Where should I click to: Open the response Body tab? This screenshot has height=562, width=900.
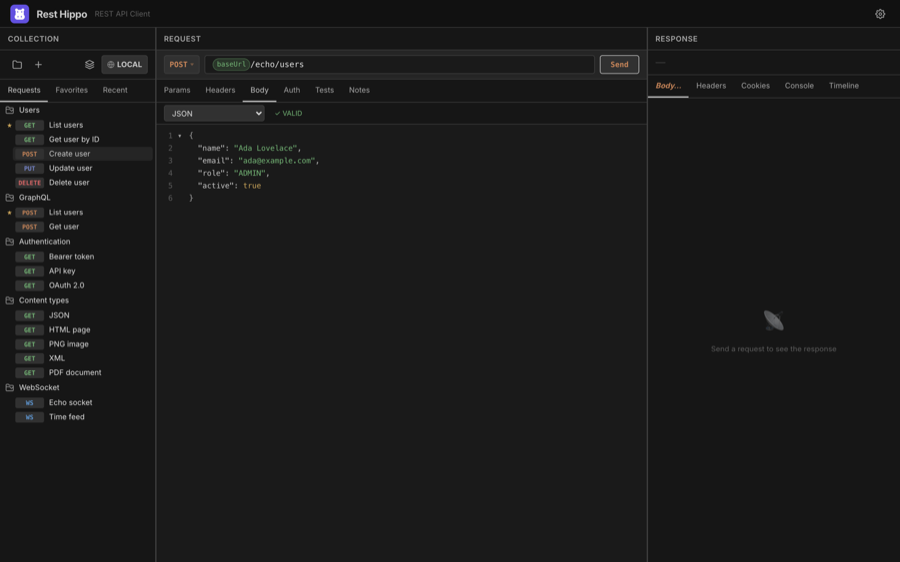point(669,86)
